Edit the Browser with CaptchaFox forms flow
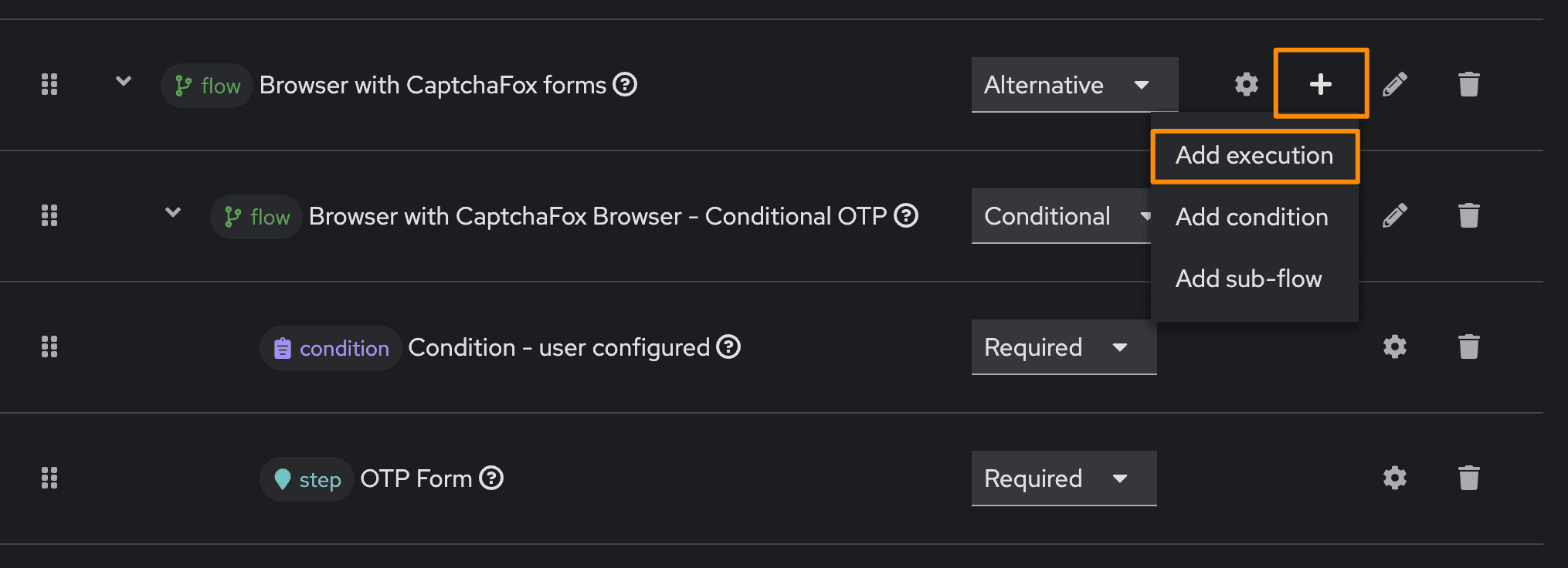 pos(1394,84)
